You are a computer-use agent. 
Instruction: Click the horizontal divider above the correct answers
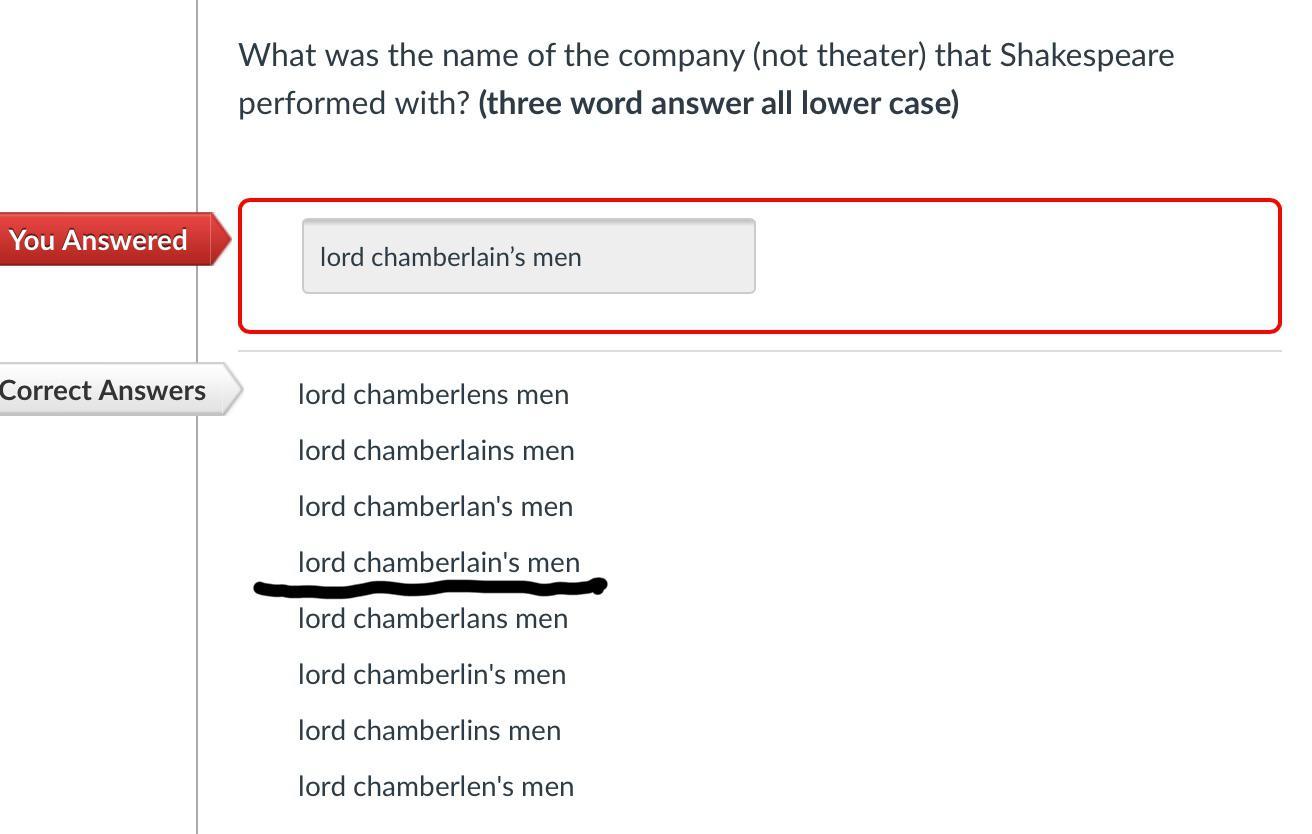[760, 351]
